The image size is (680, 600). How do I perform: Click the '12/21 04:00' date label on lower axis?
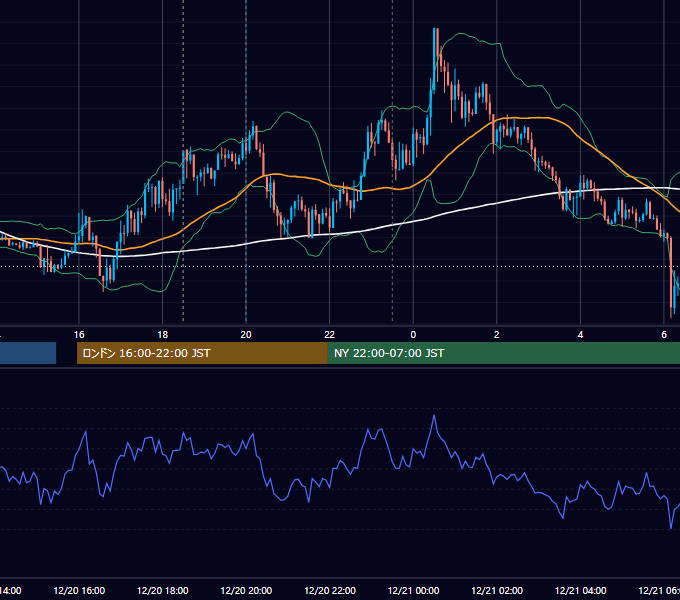[581, 591]
